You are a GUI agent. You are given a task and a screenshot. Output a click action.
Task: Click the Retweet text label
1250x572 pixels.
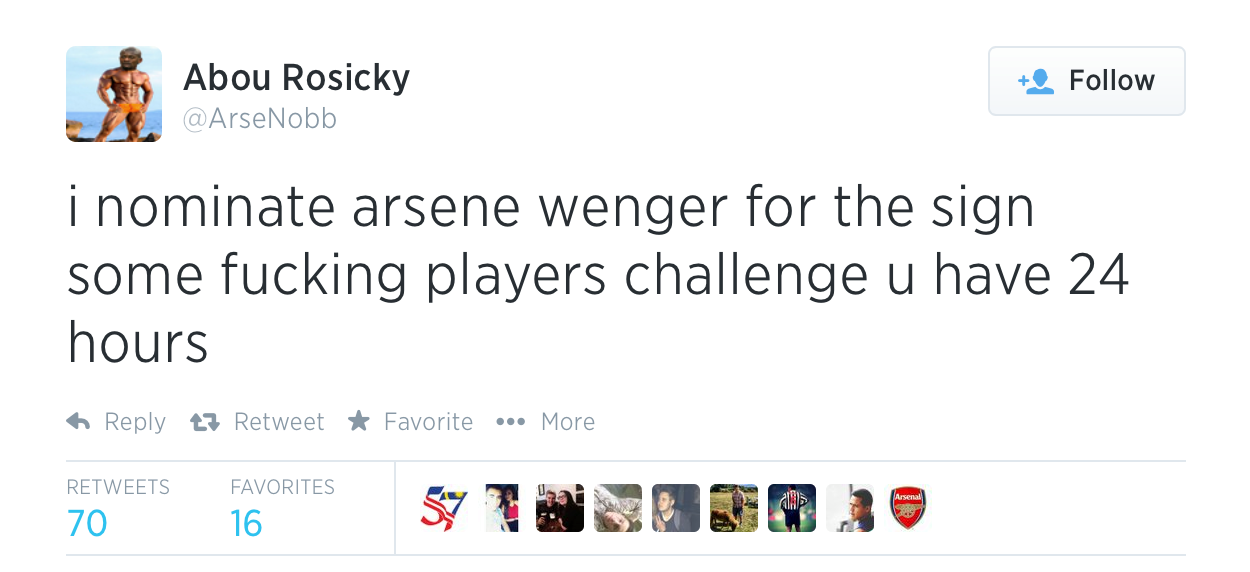point(279,422)
